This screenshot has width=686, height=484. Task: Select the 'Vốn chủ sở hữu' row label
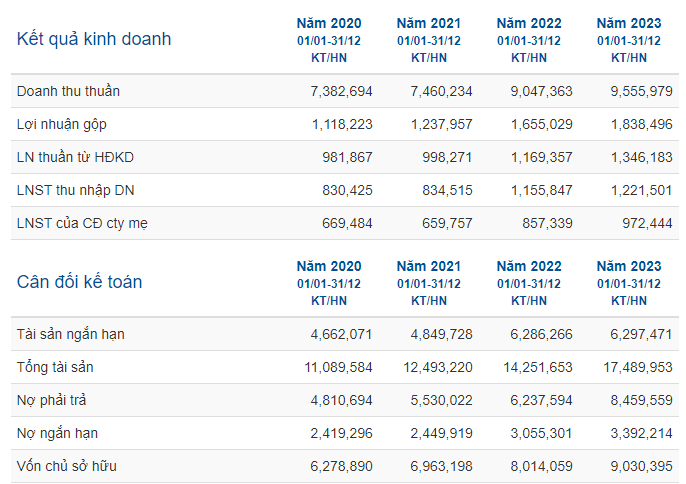tap(66, 466)
